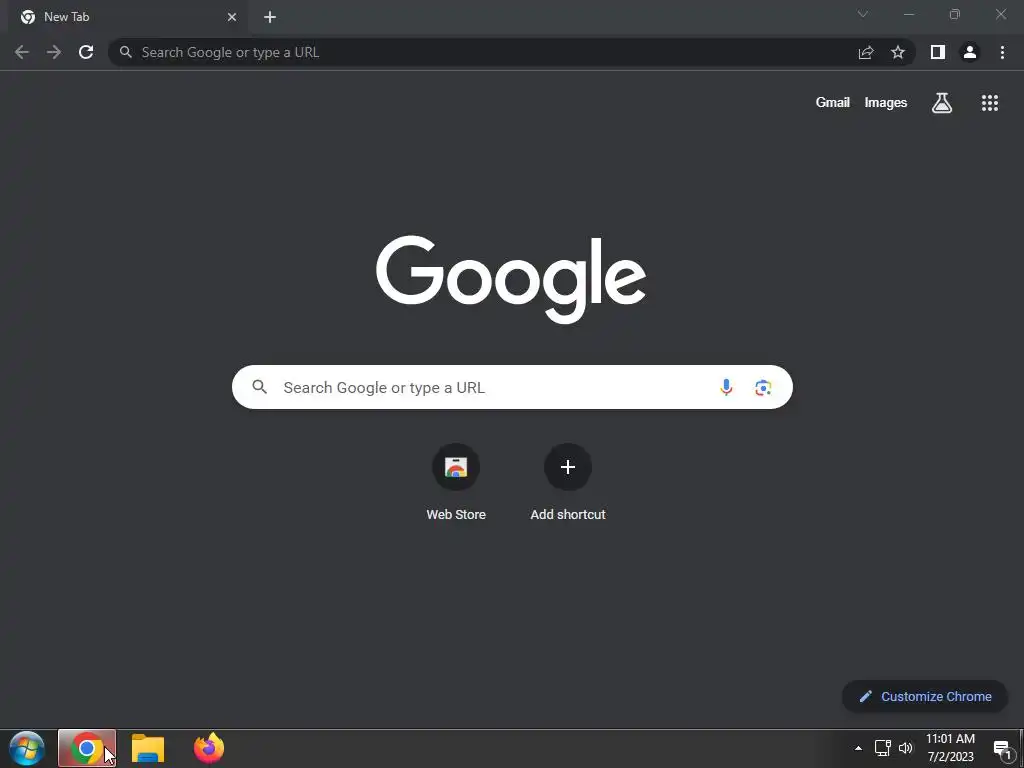Click the Google search box
1024x768 pixels.
[x=512, y=387]
